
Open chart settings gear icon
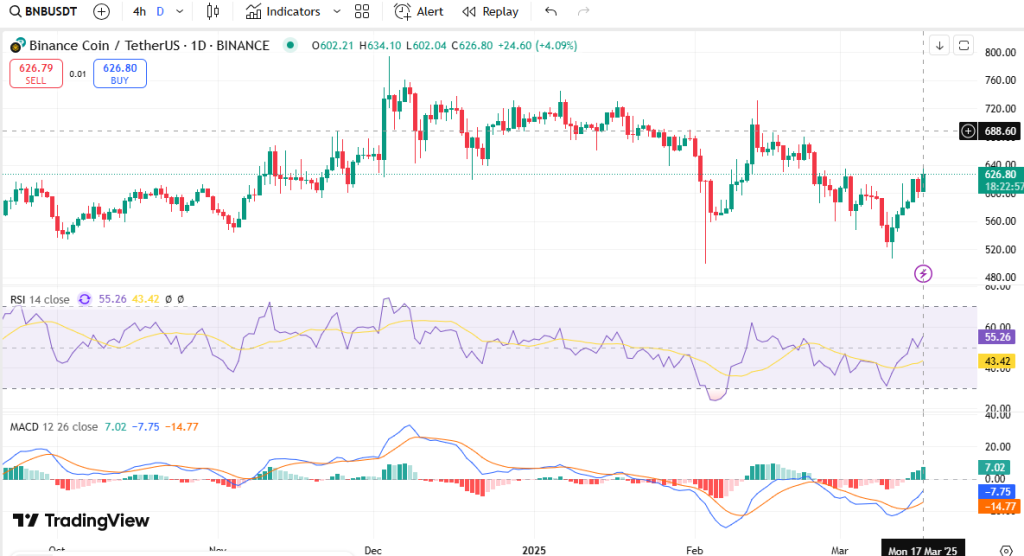point(1006,550)
